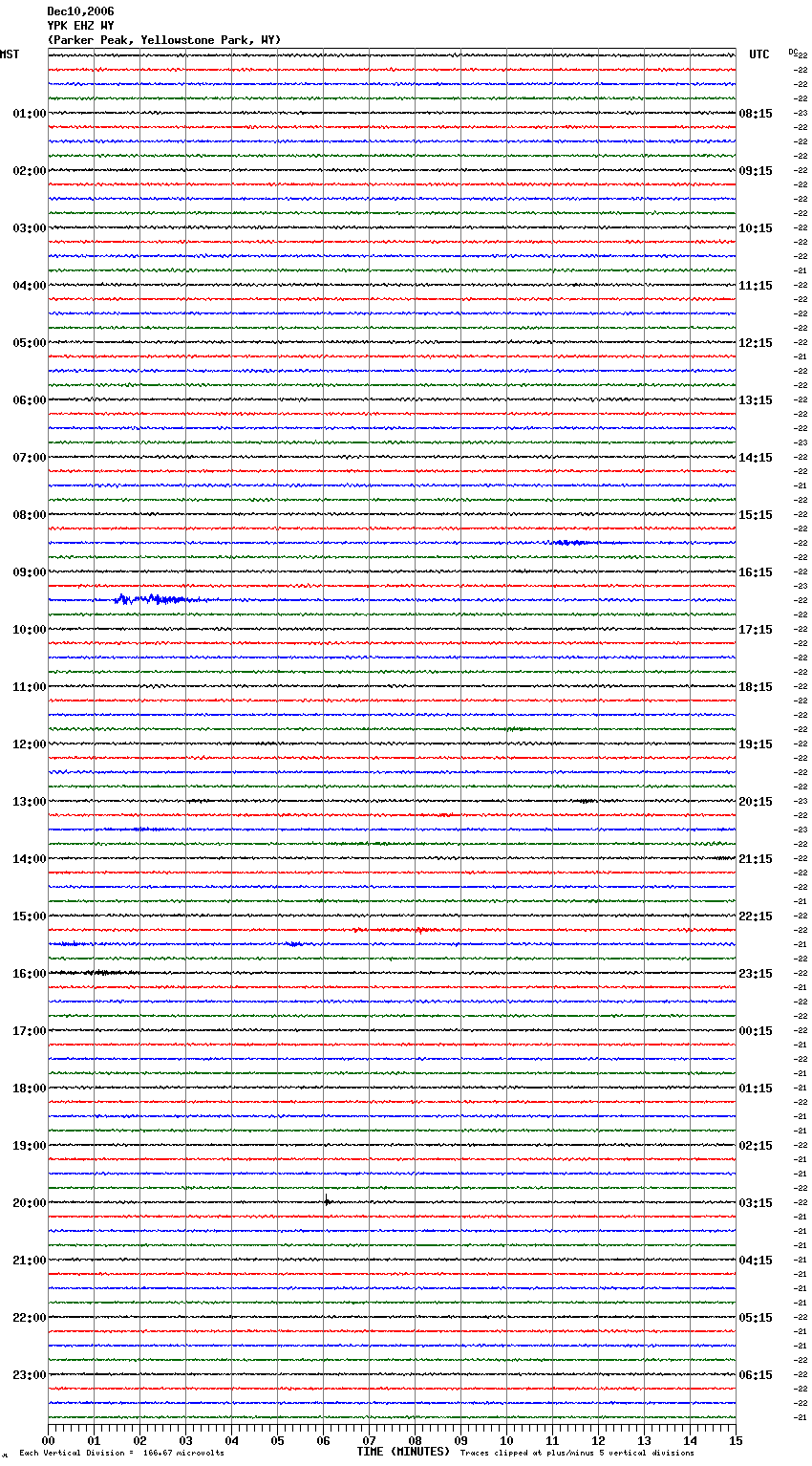Click the '06' minute tick label on bottom axis
Viewport: 812px width, 1466px height.
(x=323, y=1440)
